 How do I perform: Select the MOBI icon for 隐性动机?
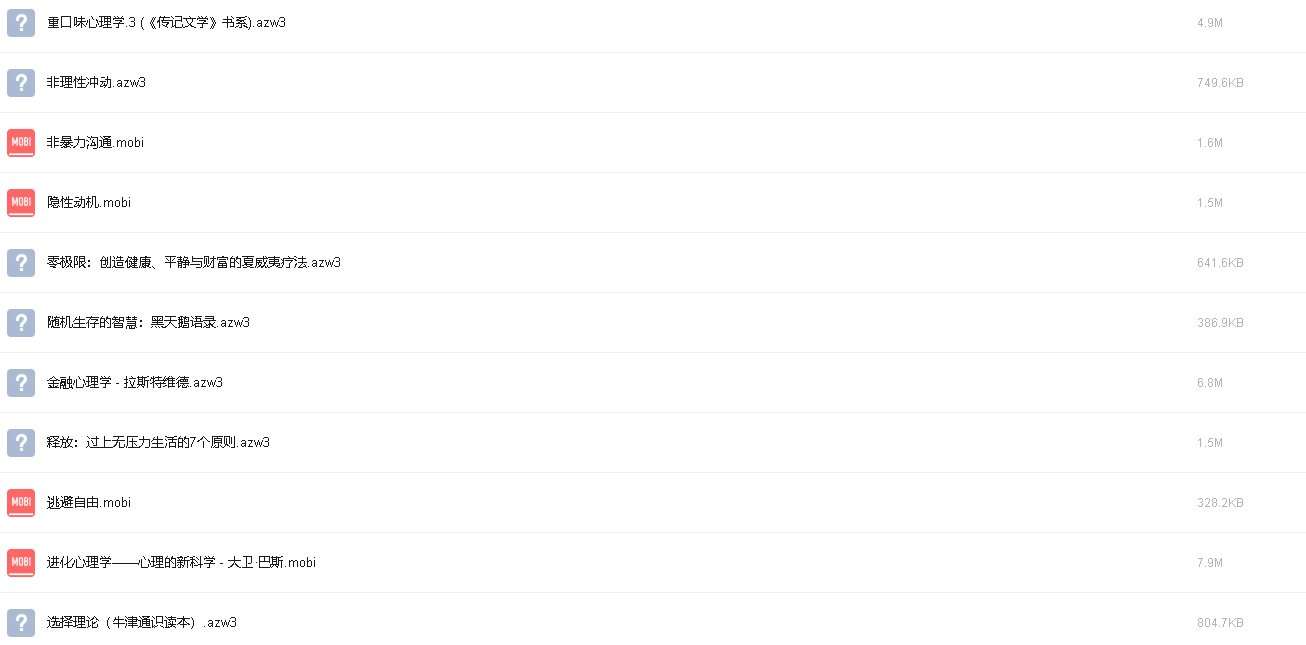[21, 203]
